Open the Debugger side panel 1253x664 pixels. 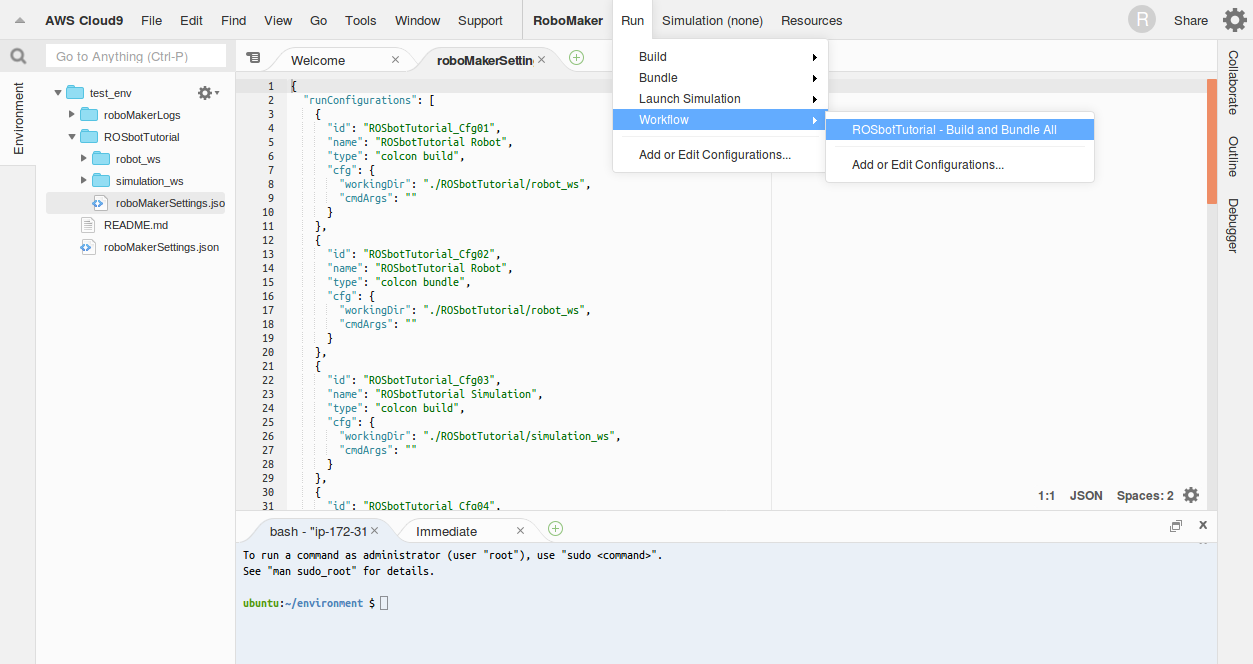[x=1234, y=225]
